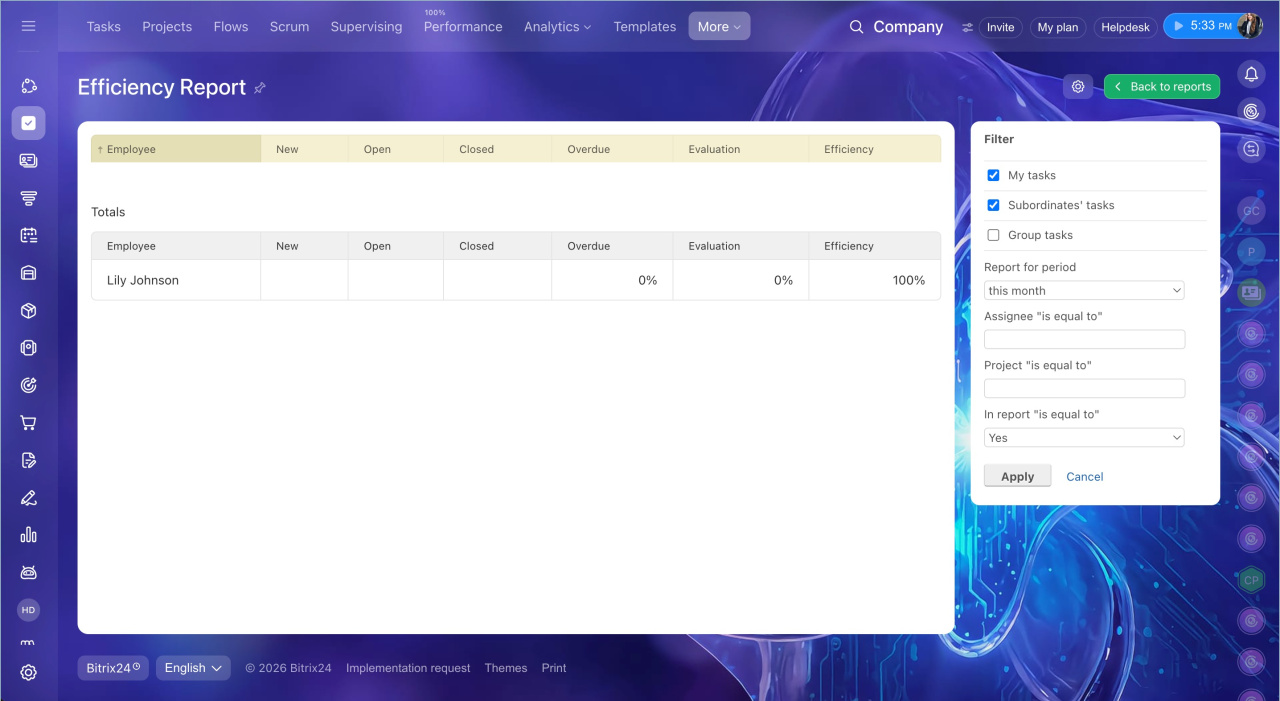Click the 100% efficiency value
1280x701 pixels.
coord(909,280)
